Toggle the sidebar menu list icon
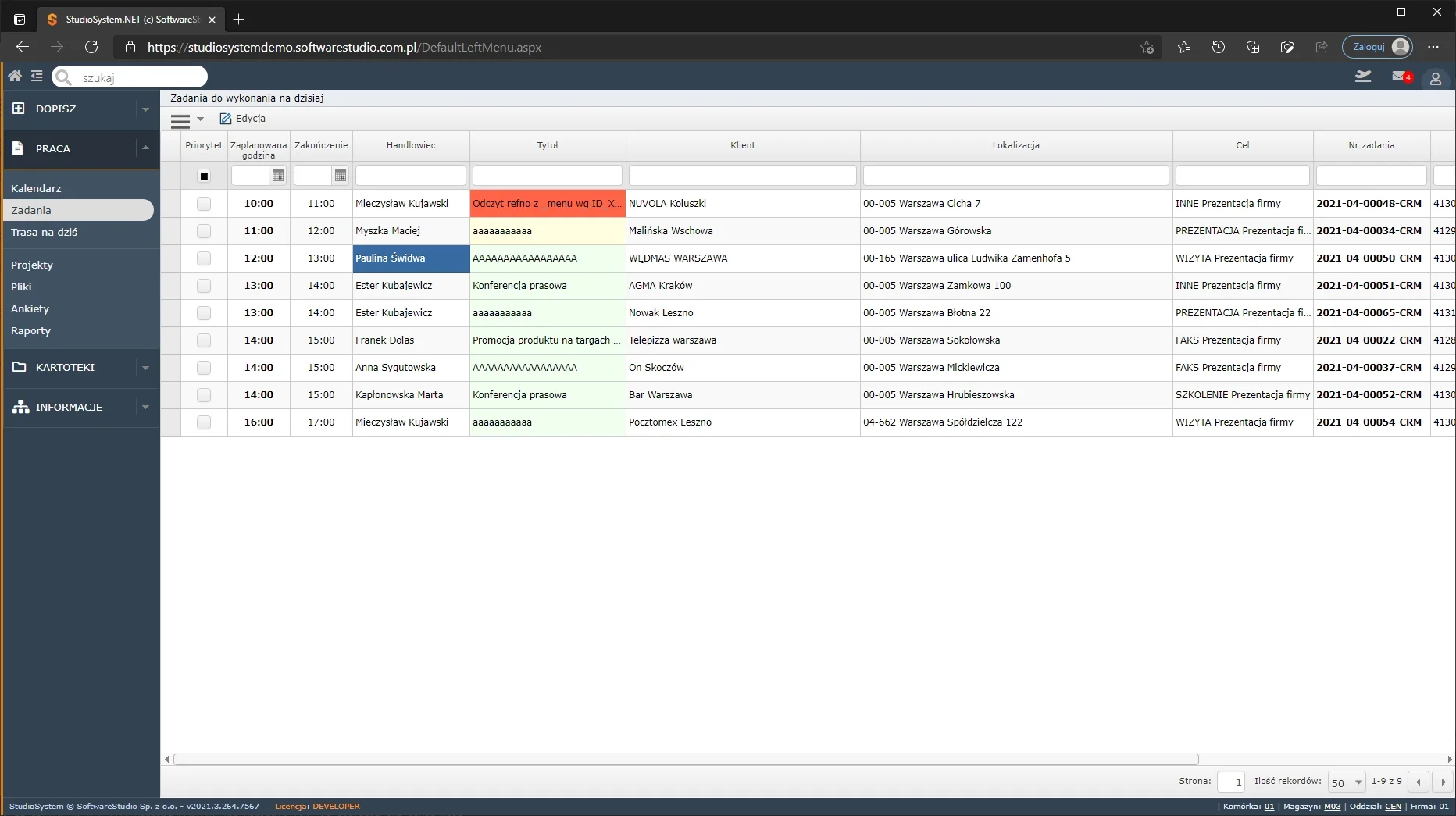Screen dimensions: 1456x816 (x=37, y=76)
